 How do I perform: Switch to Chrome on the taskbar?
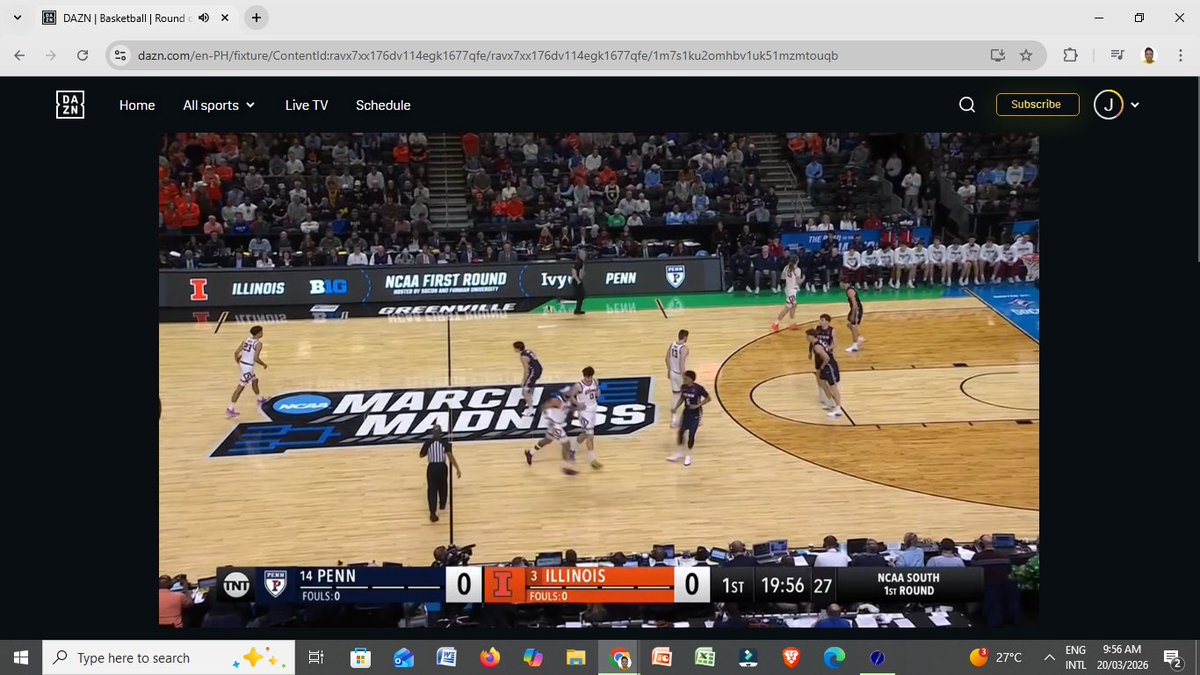pyautogui.click(x=619, y=657)
